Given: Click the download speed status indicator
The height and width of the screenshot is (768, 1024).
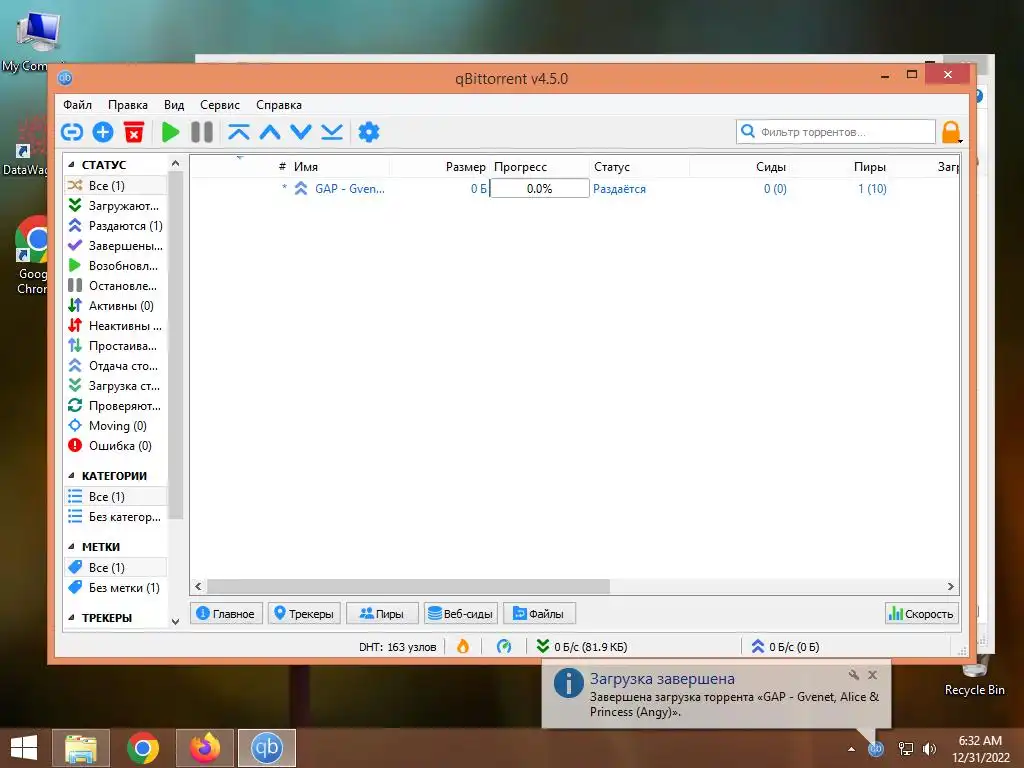Looking at the screenshot, I should point(581,647).
